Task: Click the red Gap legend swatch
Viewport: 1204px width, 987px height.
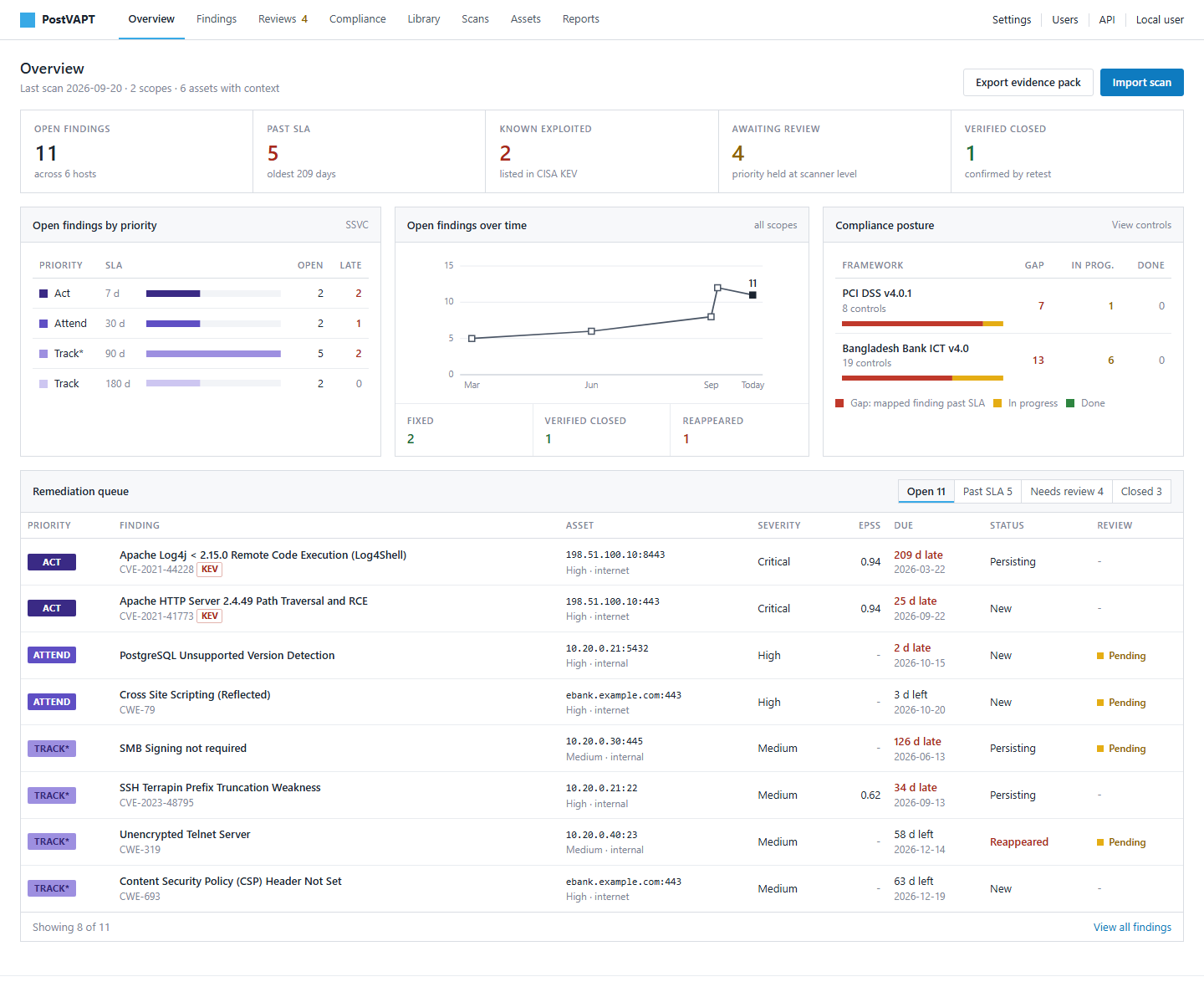Action: click(839, 403)
